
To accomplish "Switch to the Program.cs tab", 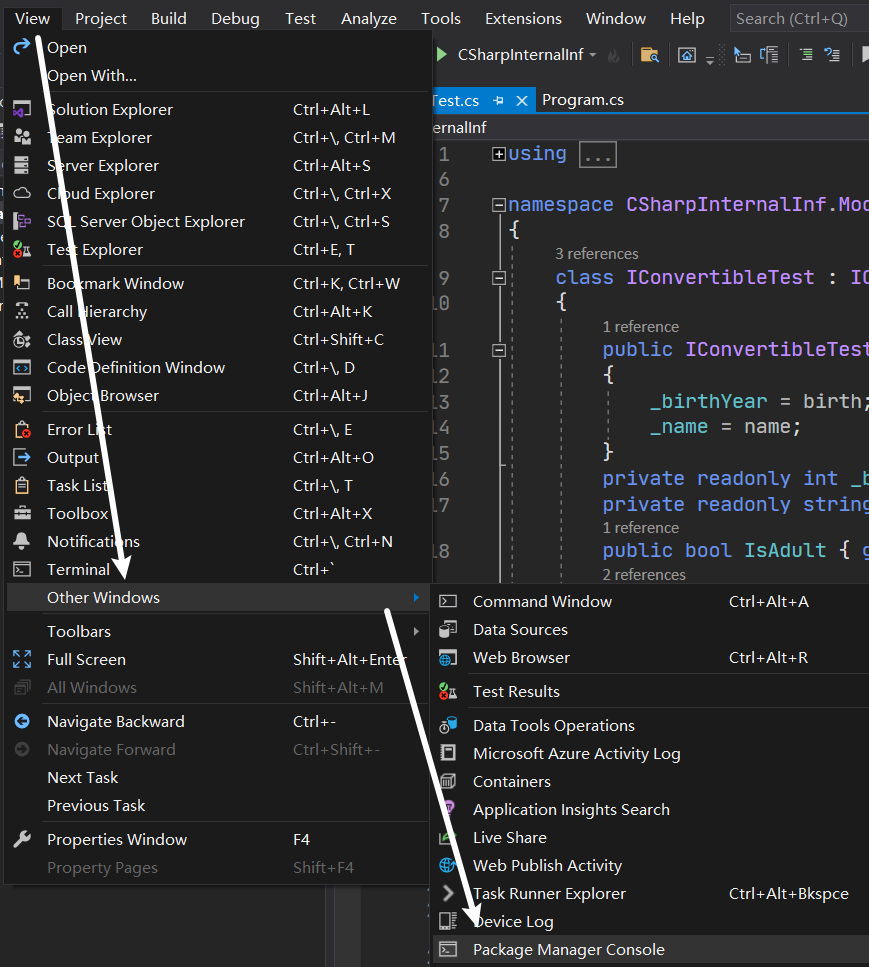I will point(583,100).
